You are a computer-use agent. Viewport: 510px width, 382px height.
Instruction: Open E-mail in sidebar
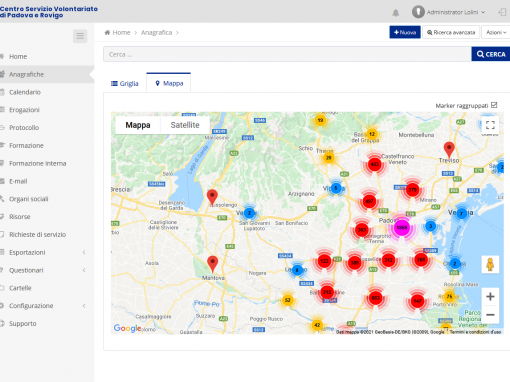18,181
